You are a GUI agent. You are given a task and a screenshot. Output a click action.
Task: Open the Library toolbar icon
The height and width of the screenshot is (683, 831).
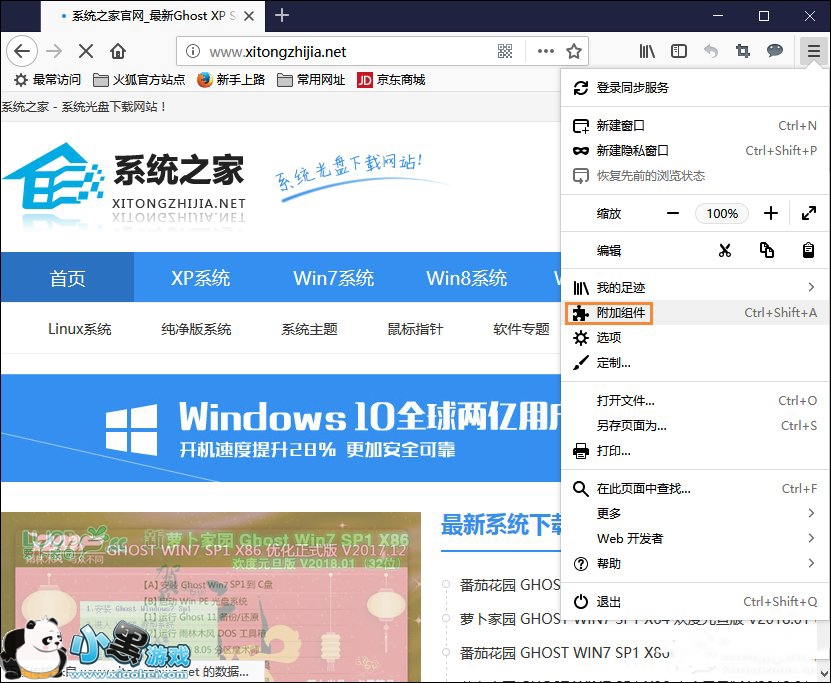pos(647,51)
